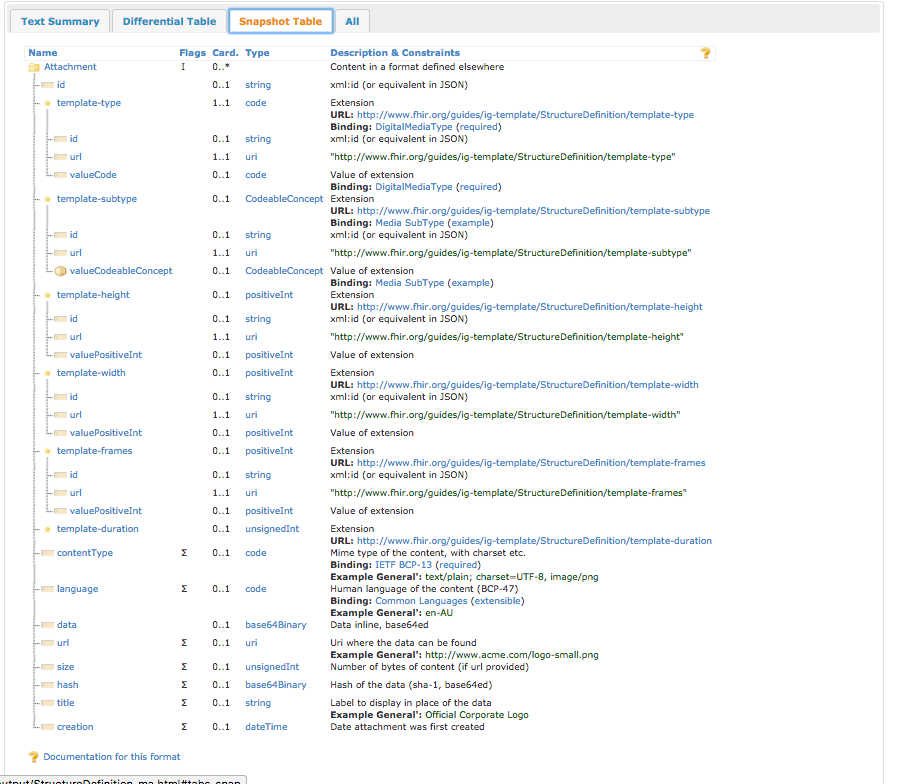
Task: Click the valueCodeableConcept cube icon
Action: (60, 271)
